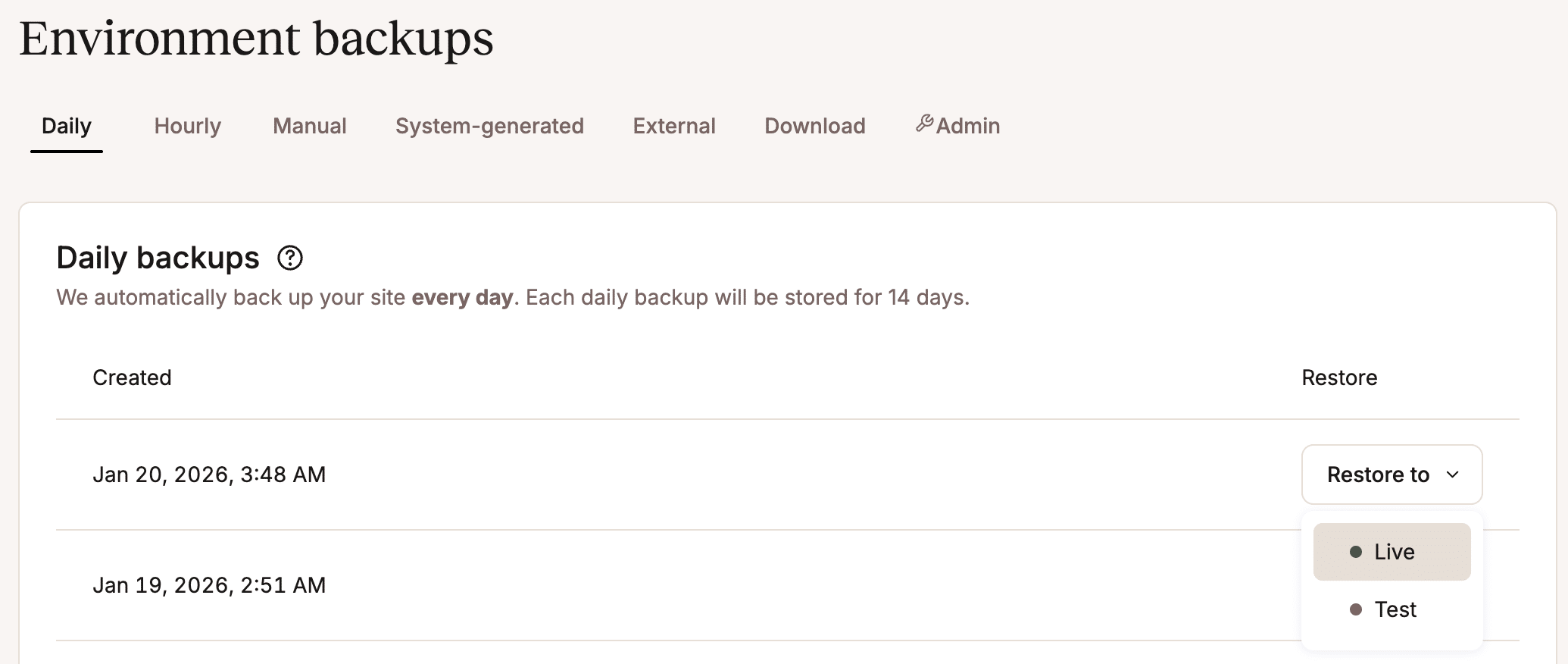Click the chevron on the Restore to button

point(1453,475)
